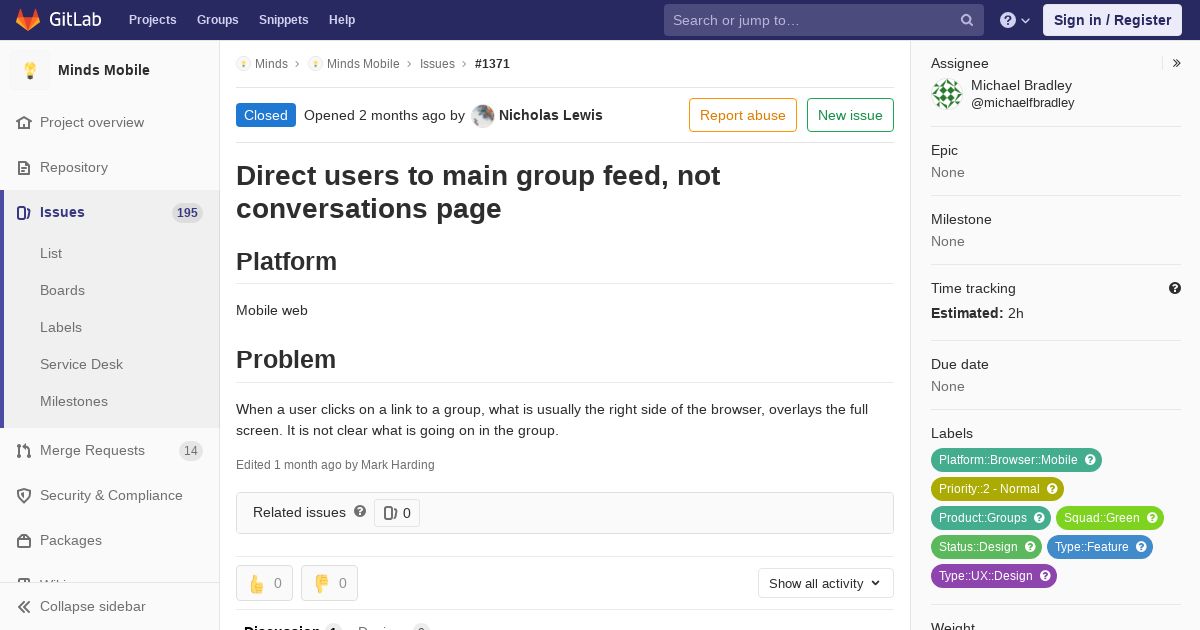The width and height of the screenshot is (1200, 630).
Task: Open the Projects menu in top bar
Action: [x=152, y=20]
